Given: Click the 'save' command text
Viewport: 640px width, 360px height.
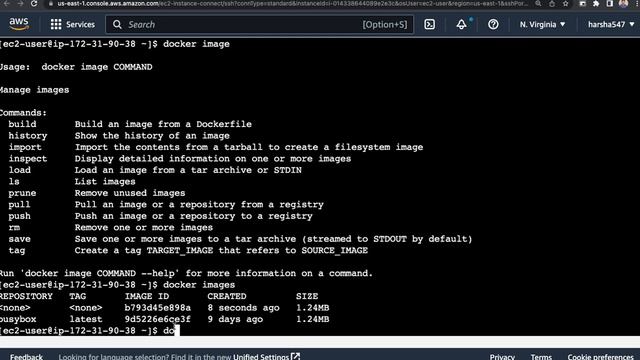Looking at the screenshot, I should [20, 239].
